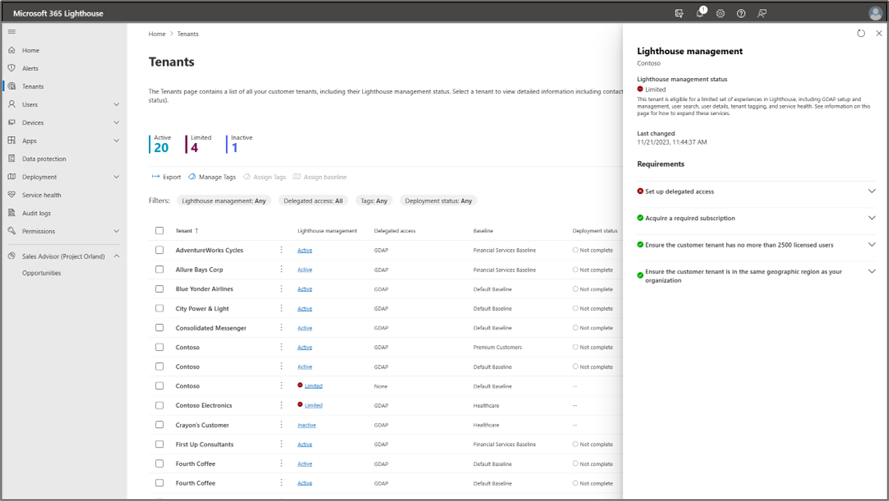Open more options for Allure Bays Corp
This screenshot has height=501, width=889.
pos(281,269)
